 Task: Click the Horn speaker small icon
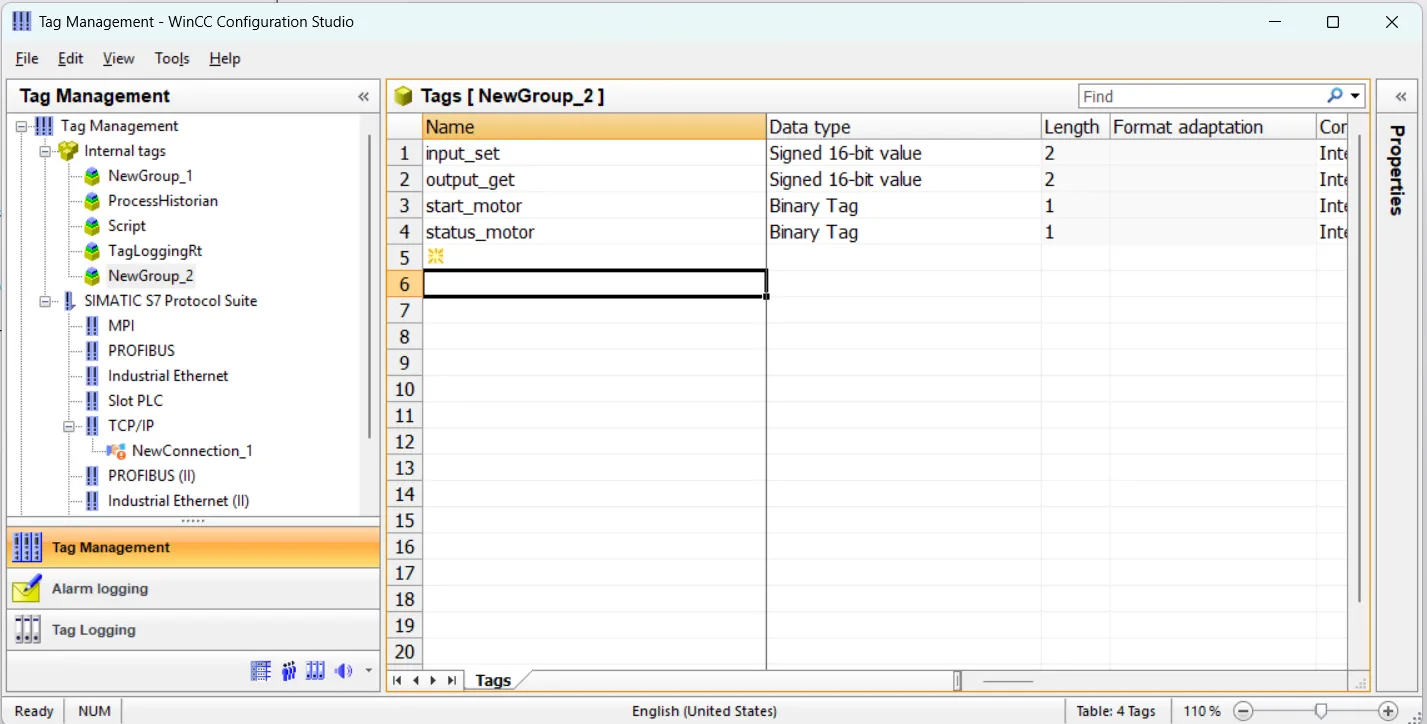coord(344,671)
